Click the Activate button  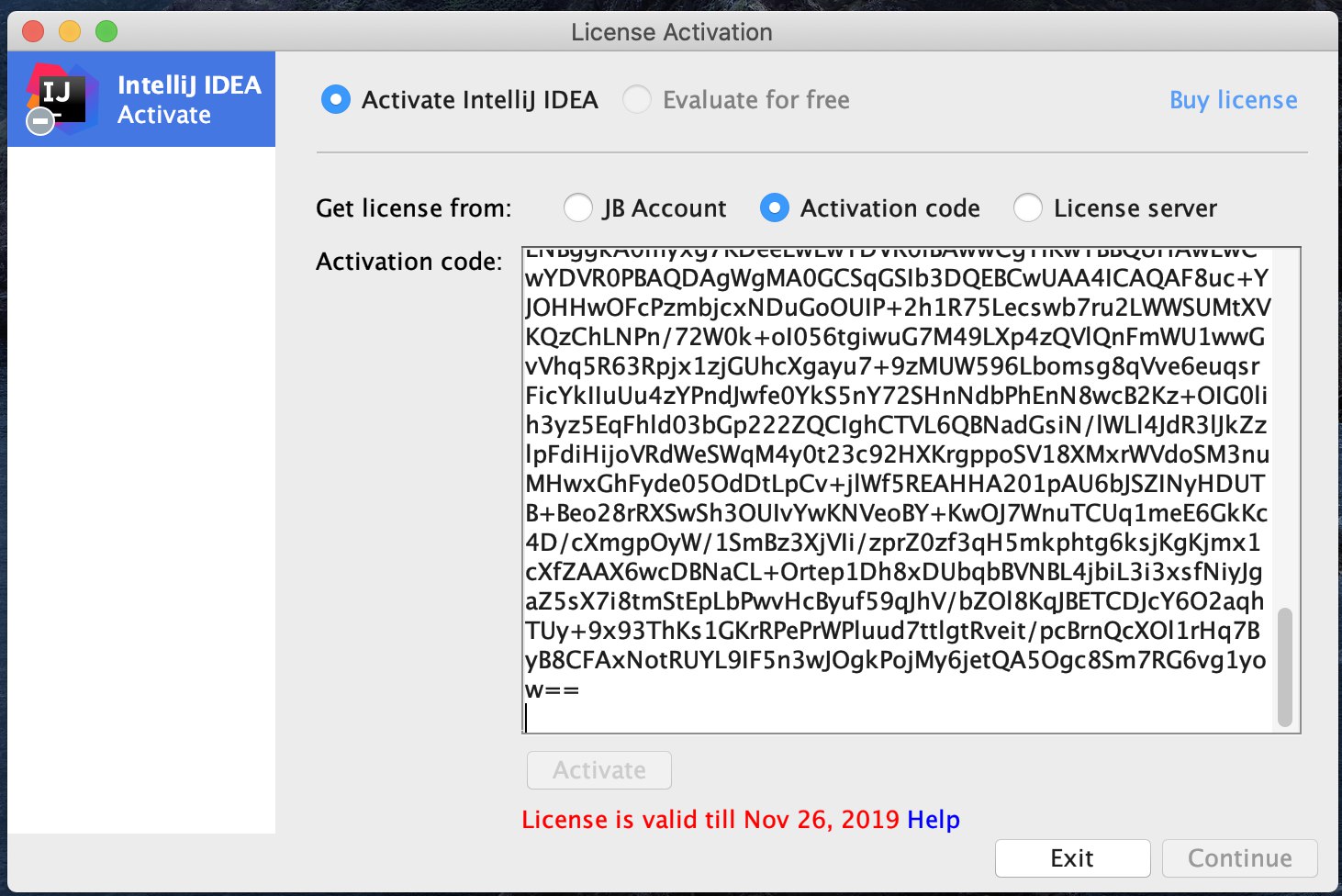599,770
